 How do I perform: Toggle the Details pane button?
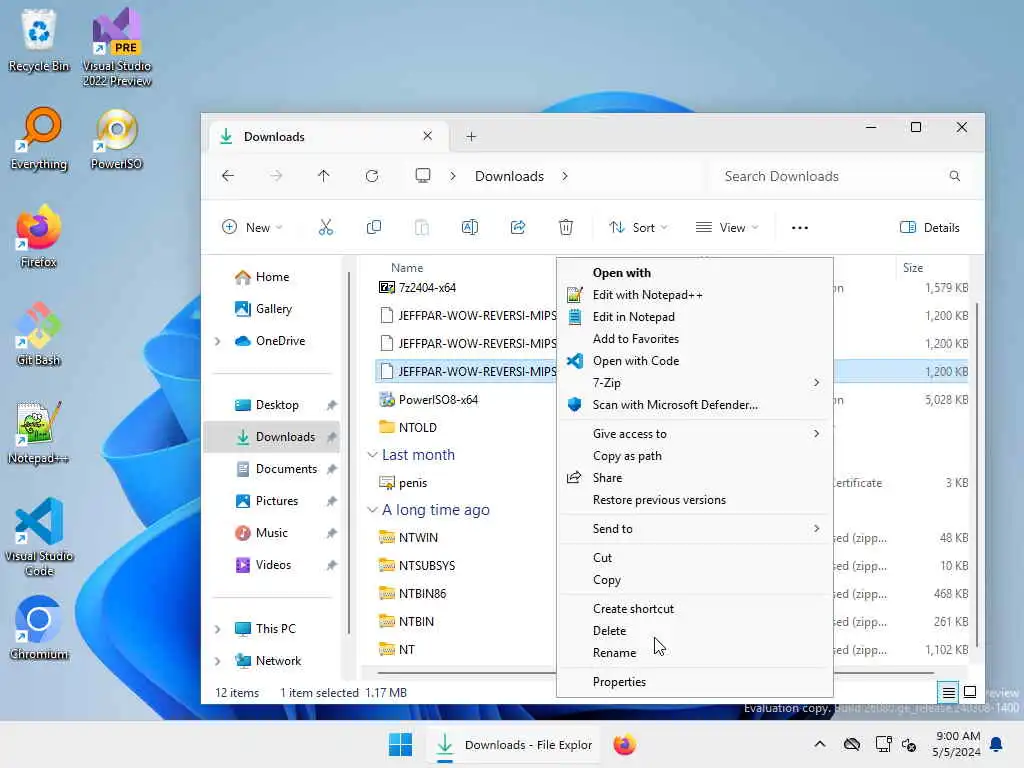tap(929, 227)
